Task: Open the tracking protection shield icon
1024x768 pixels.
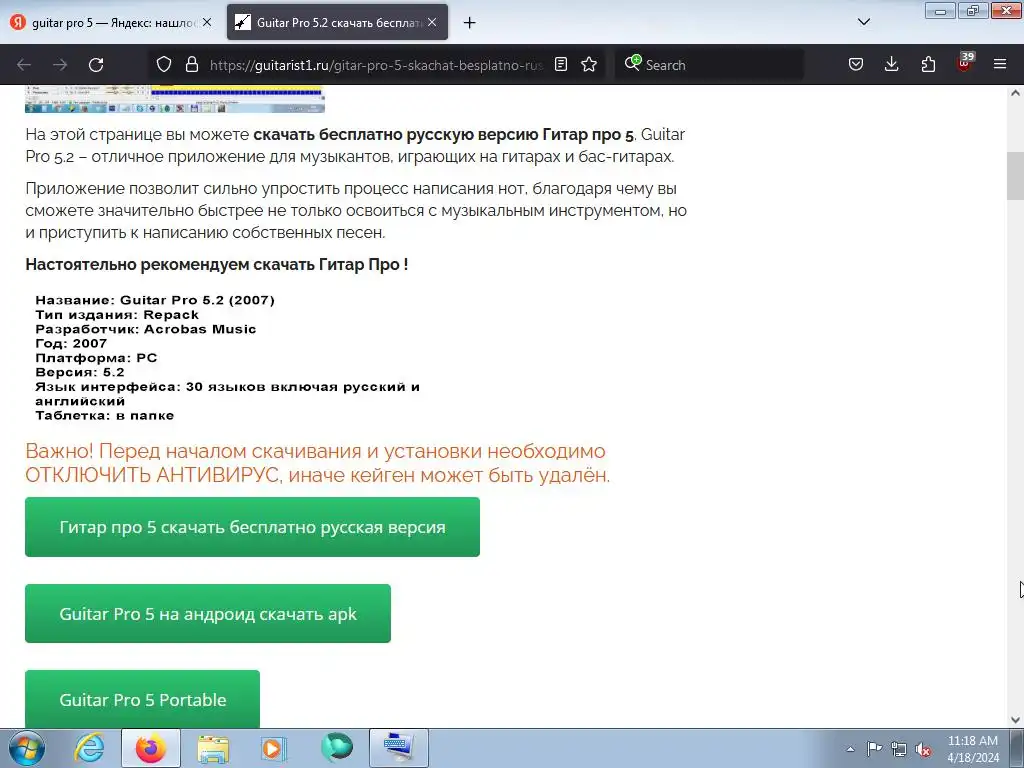Action: [164, 65]
